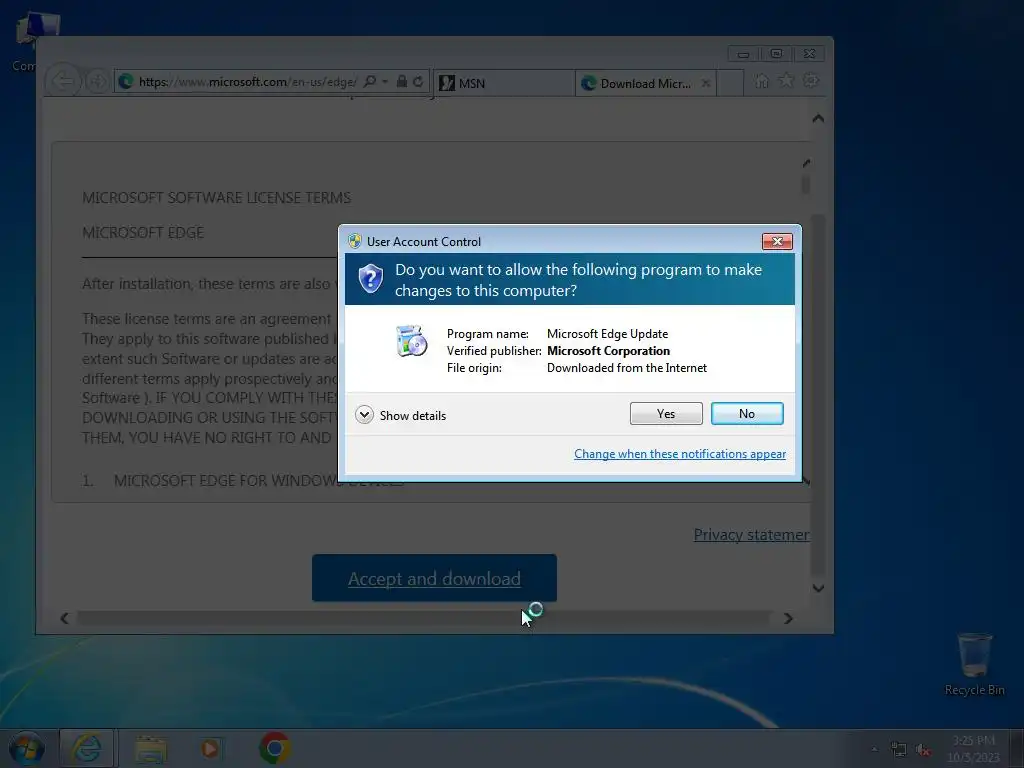Click the horizontal scroll left arrow
This screenshot has height=768, width=1024.
(64, 618)
